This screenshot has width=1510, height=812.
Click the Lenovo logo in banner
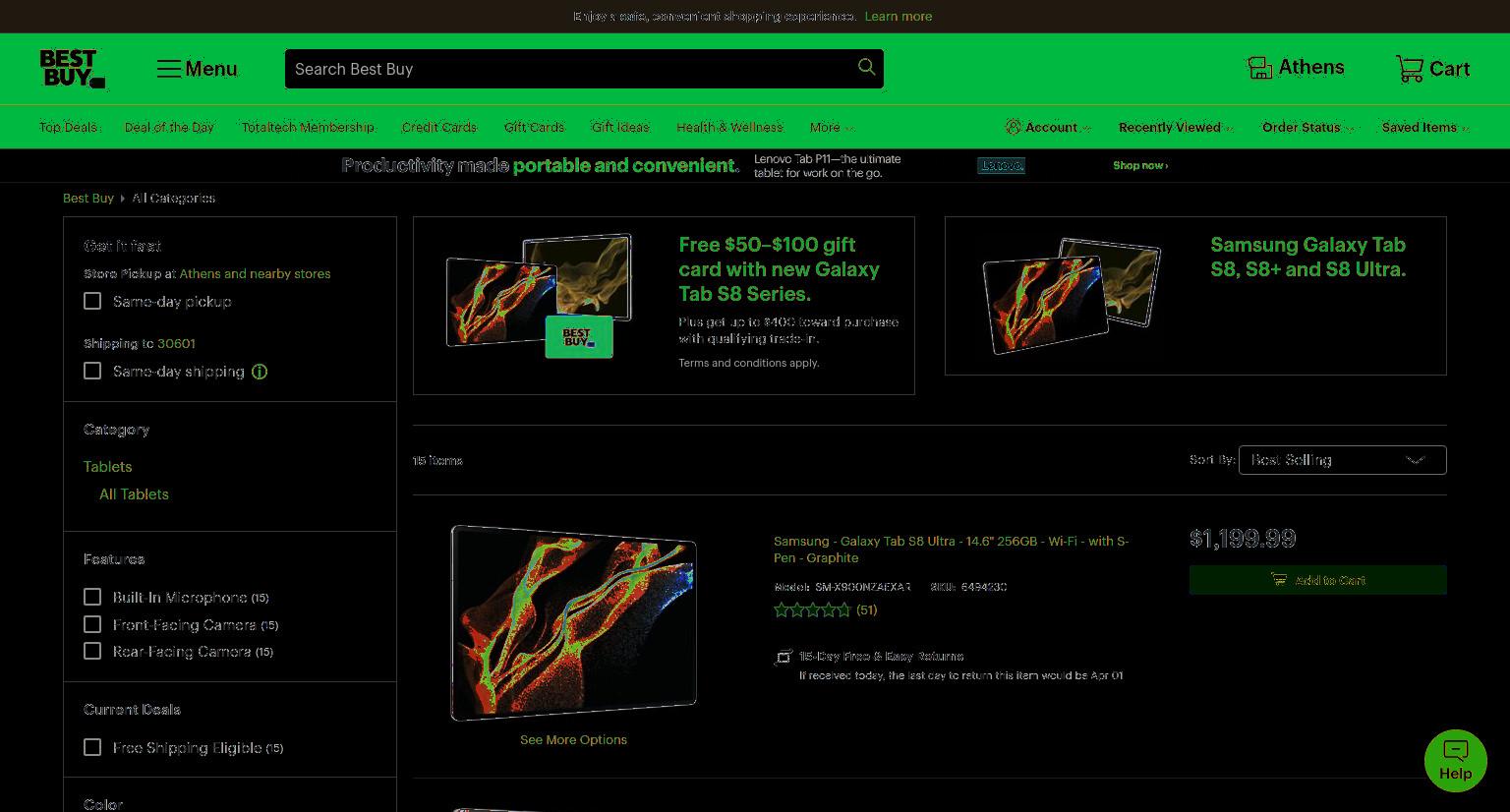pos(1001,165)
